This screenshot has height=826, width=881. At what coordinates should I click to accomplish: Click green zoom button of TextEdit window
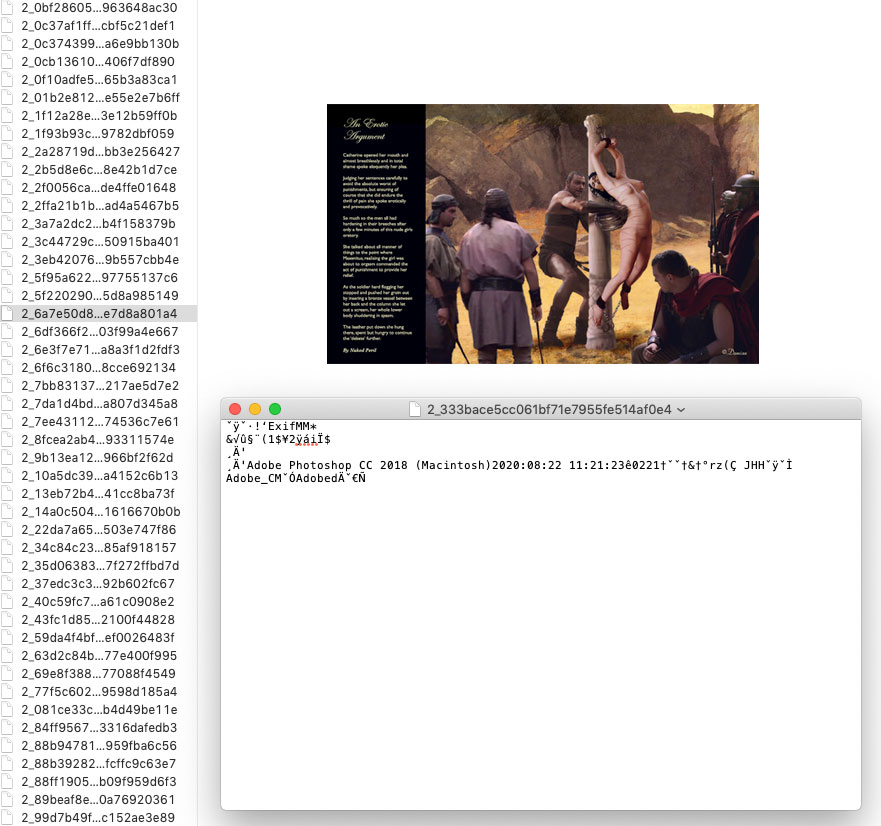tap(275, 409)
